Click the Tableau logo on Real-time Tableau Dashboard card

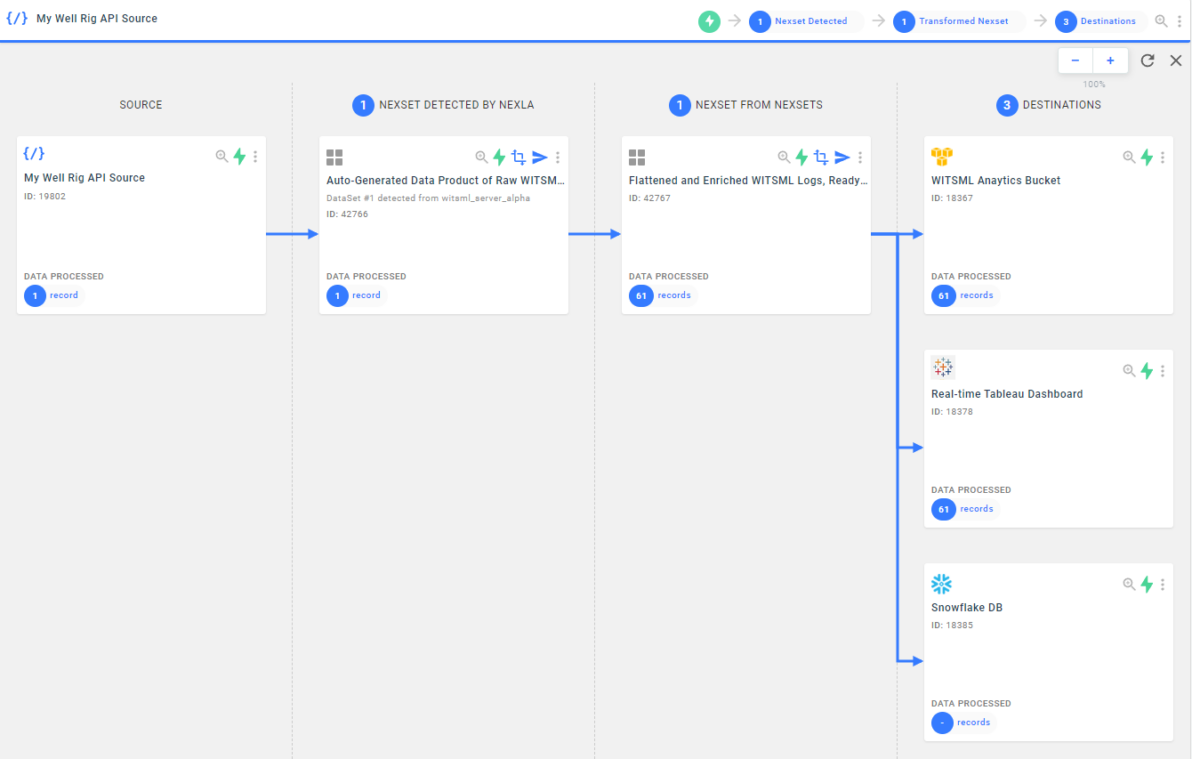[x=943, y=367]
